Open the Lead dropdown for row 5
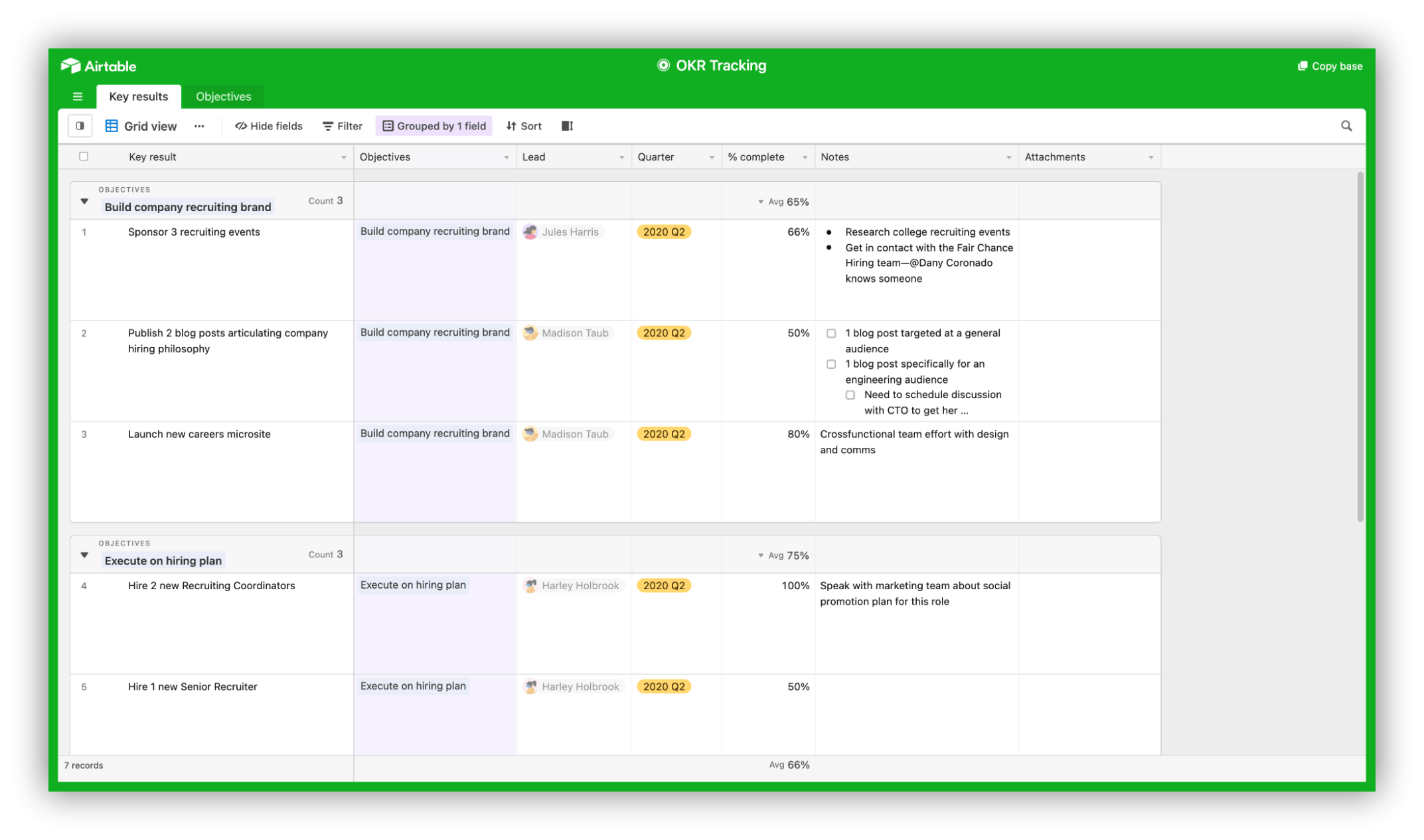This screenshot has width=1424, height=840. point(570,686)
